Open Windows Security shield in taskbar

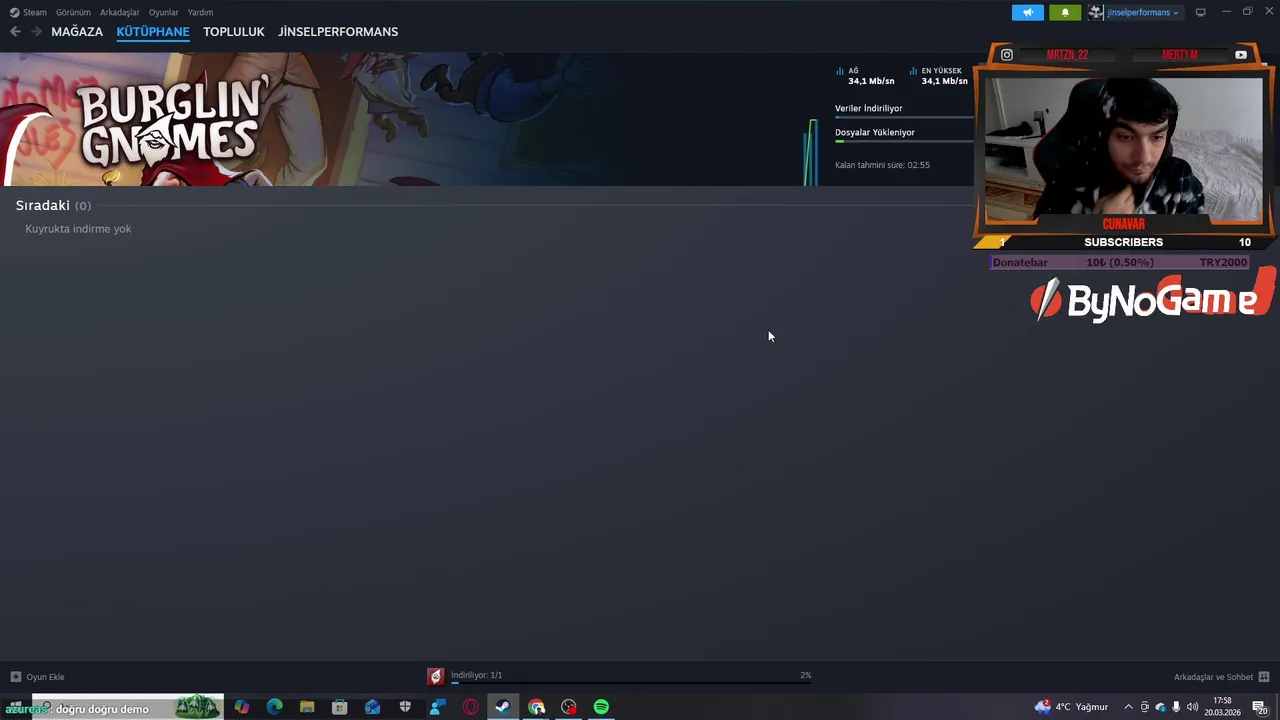click(405, 707)
